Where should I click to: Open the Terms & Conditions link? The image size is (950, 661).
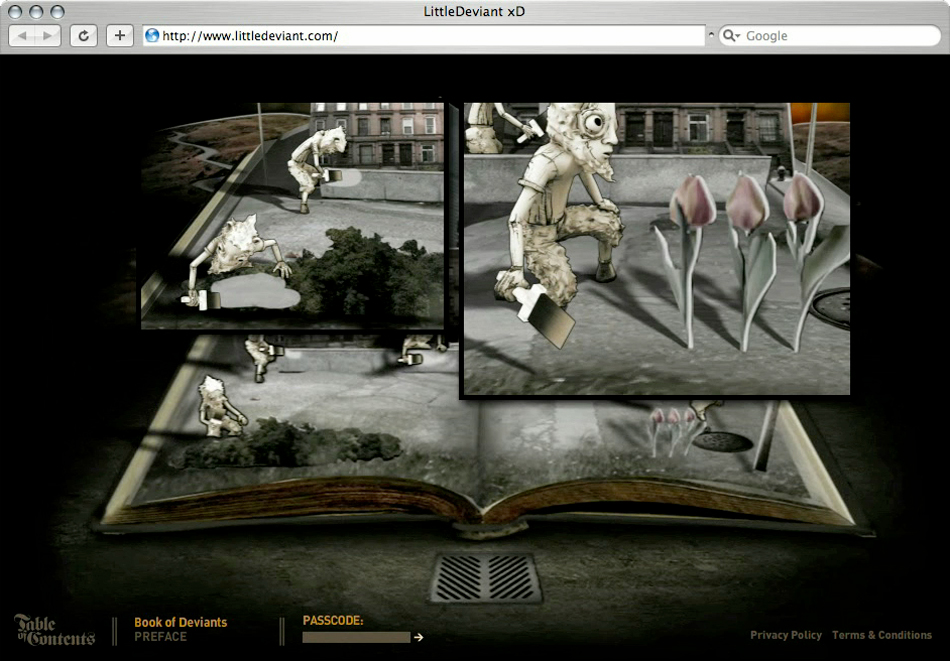point(882,635)
